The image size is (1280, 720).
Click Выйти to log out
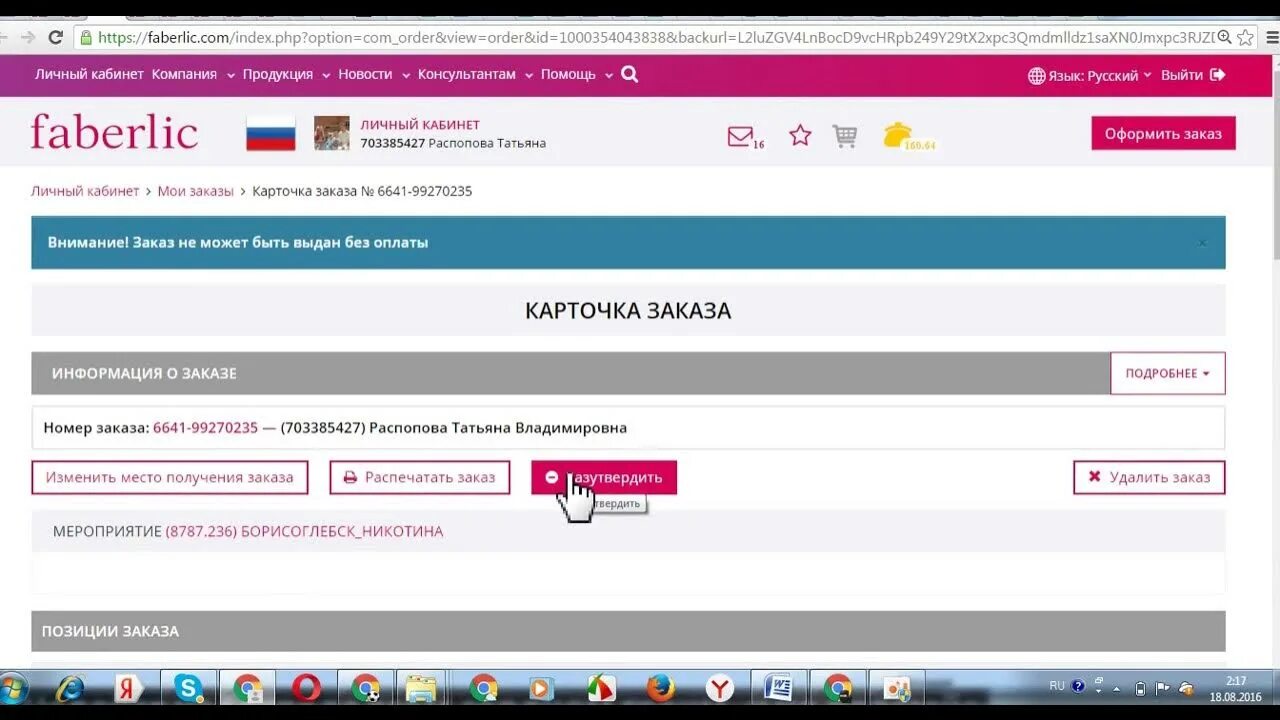[x=1192, y=75]
